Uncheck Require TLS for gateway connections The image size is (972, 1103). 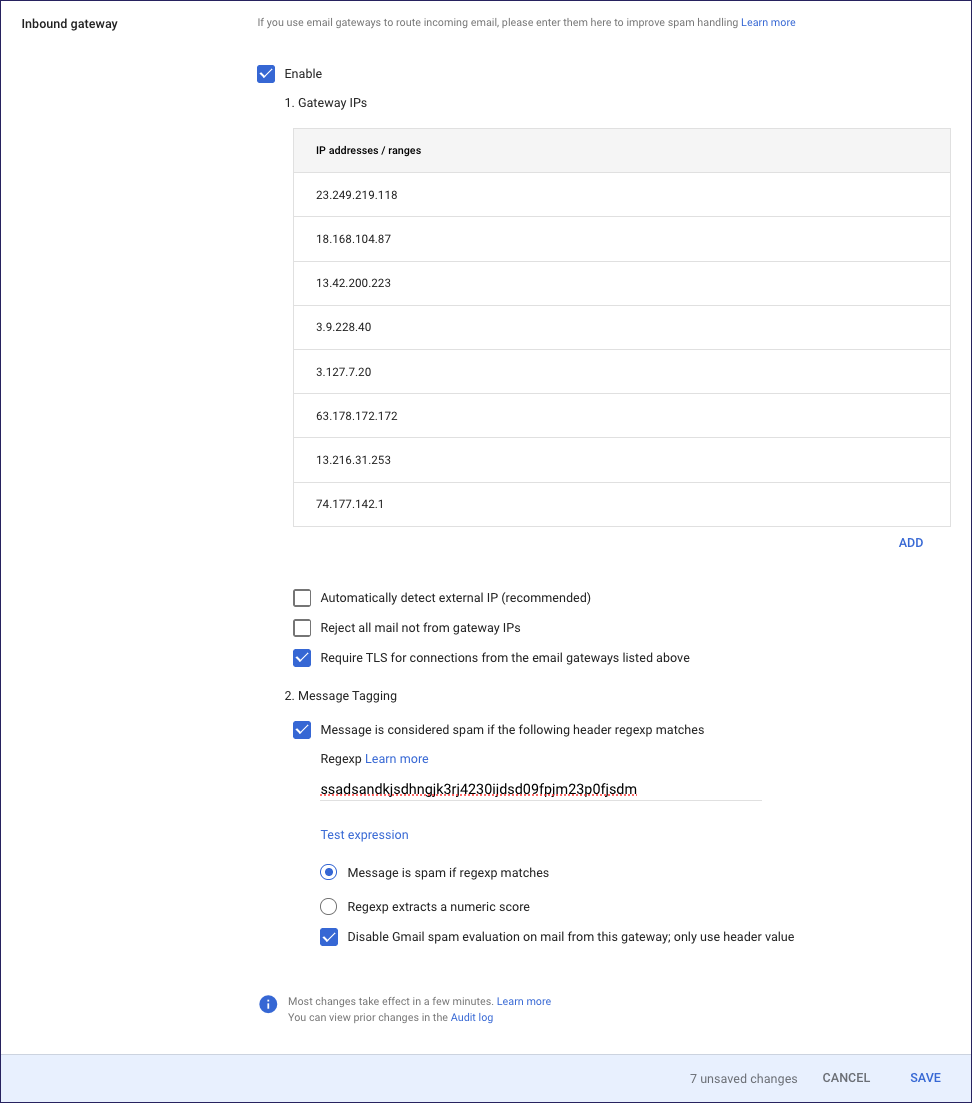(x=301, y=657)
